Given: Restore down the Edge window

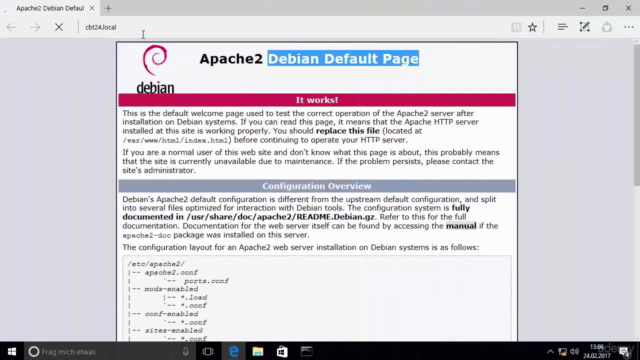Looking at the screenshot, I should coord(605,8).
